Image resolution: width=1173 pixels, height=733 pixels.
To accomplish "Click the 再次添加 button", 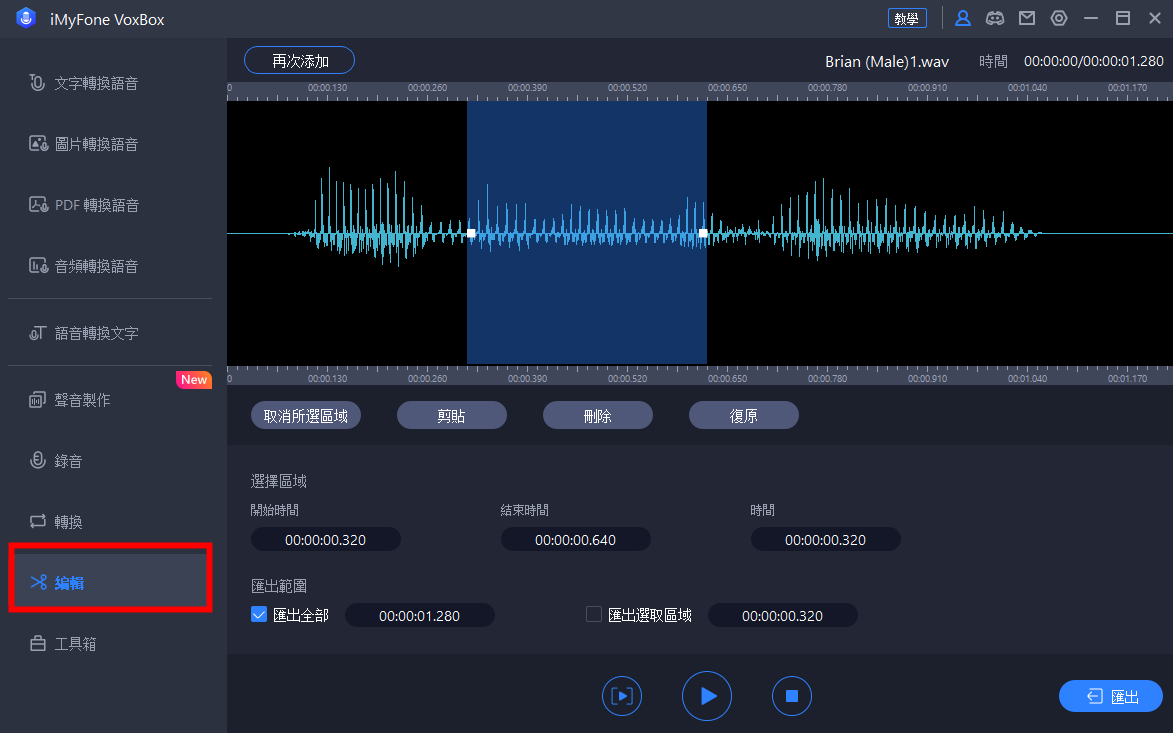I will [299, 60].
